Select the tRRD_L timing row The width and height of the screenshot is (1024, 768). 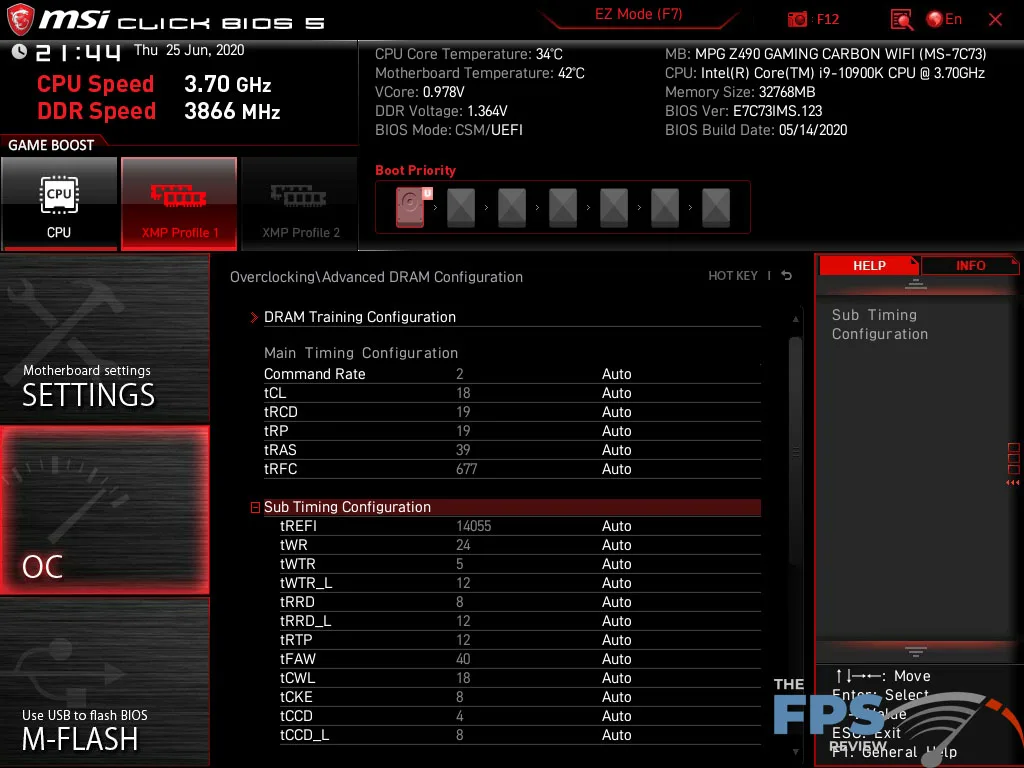pos(520,620)
